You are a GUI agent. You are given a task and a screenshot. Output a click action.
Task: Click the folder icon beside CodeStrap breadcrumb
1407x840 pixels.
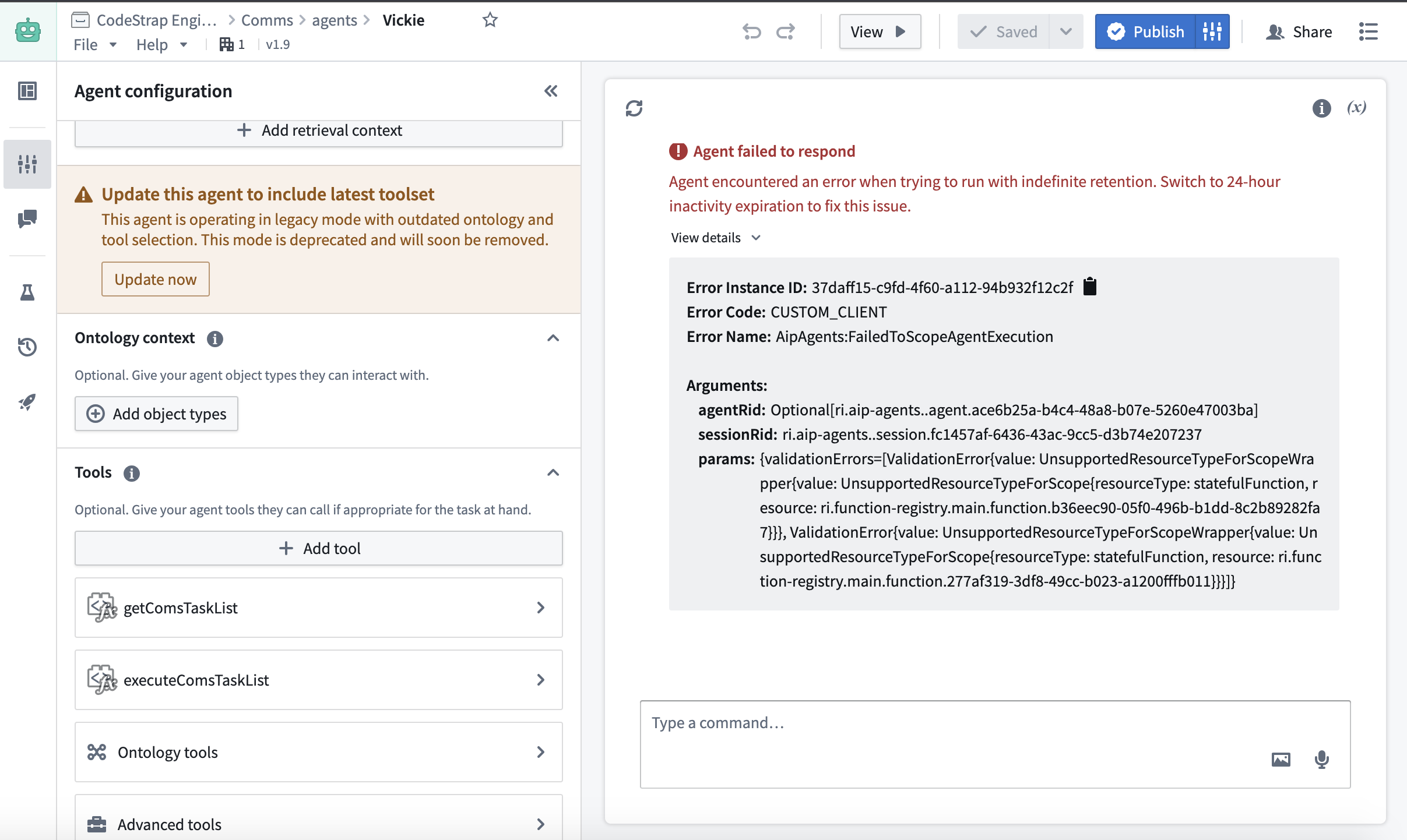80,20
